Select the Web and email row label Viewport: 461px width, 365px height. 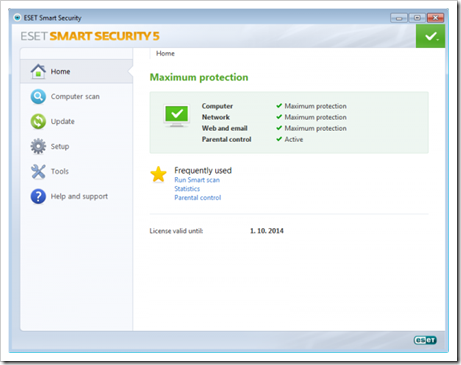[x=225, y=128]
